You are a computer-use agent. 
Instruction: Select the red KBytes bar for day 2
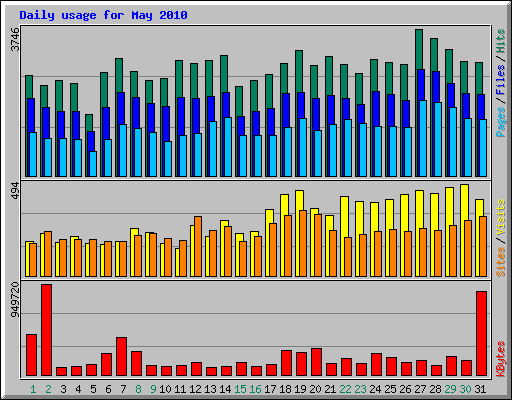46,330
